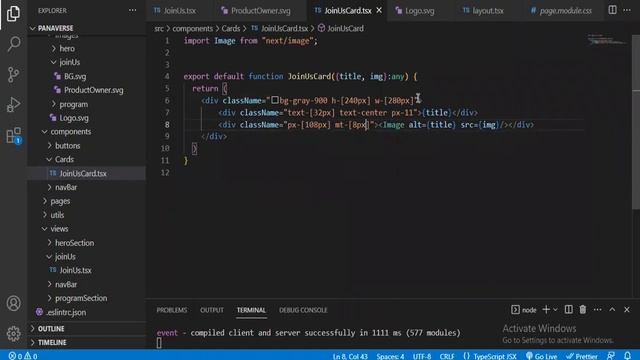Close the JoinUsCard.tsx editor tab
The image size is (640, 360).
(379, 10)
